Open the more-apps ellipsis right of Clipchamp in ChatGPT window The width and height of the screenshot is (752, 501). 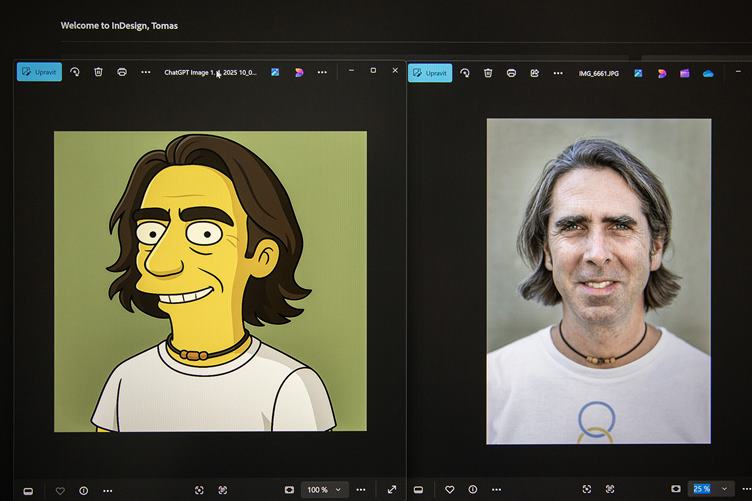point(322,72)
